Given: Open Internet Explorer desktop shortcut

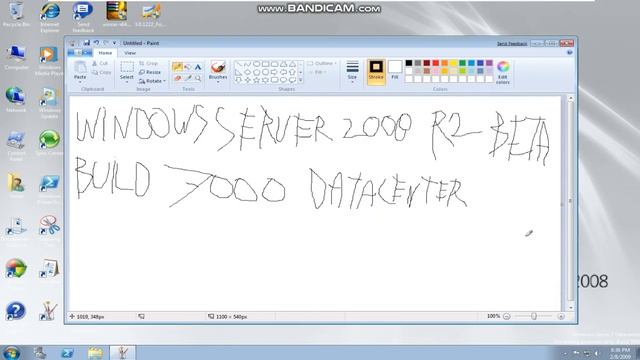Looking at the screenshot, I should tap(50, 16).
